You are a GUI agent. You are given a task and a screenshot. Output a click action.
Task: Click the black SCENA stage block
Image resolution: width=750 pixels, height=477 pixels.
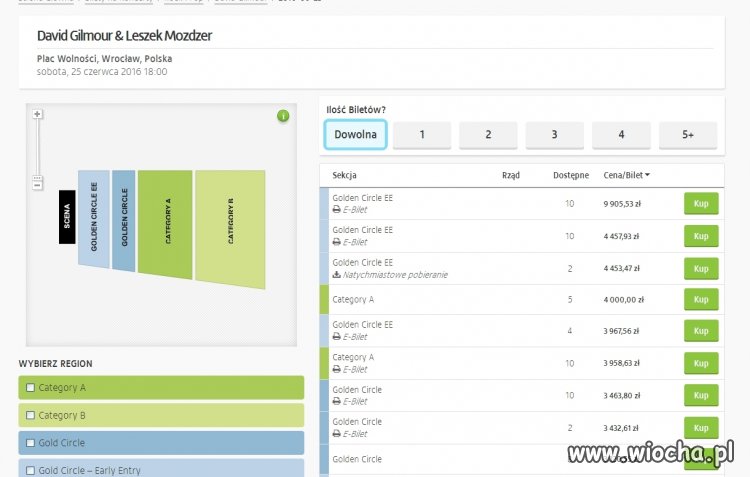point(67,217)
